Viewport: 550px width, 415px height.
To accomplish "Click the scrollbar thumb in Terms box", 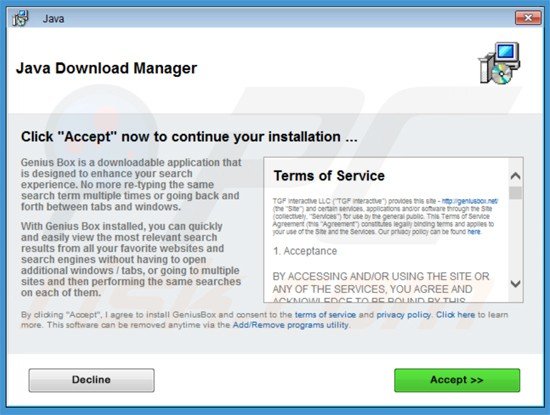I will tap(515, 193).
